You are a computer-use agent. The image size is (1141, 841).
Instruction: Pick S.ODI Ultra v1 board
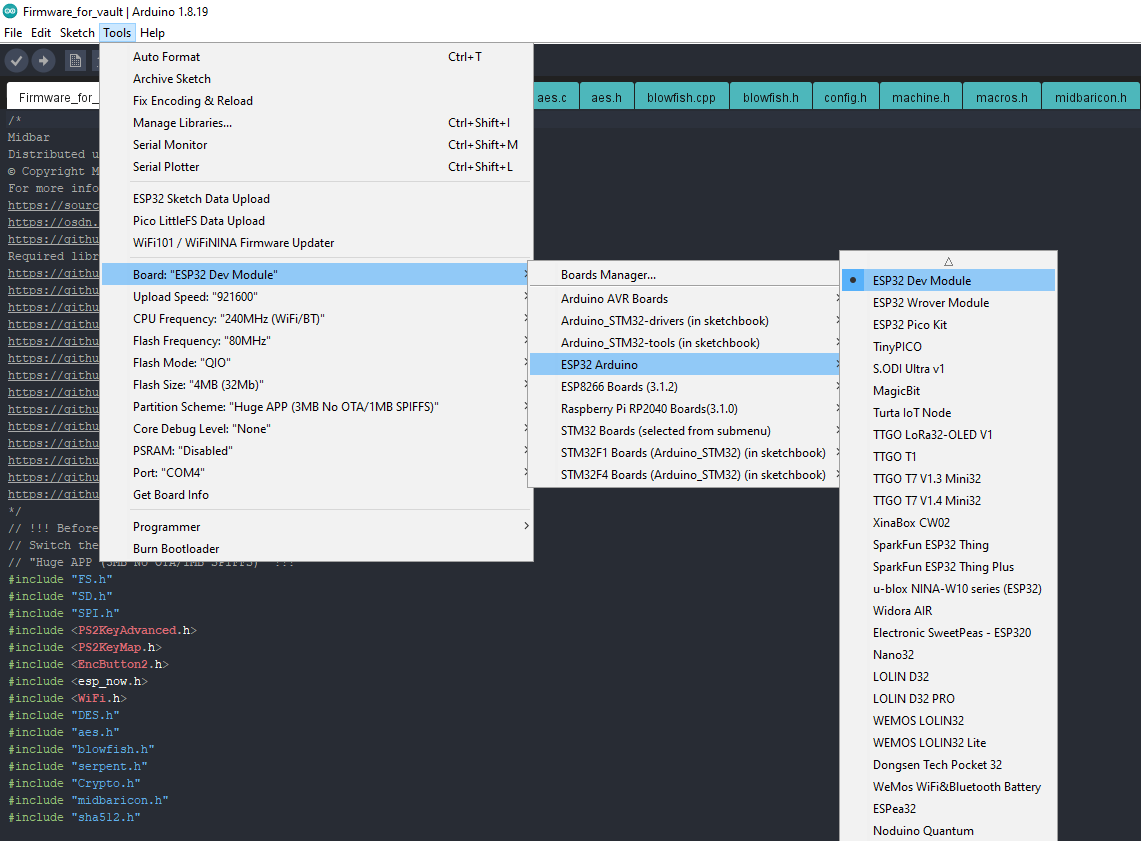click(948, 369)
